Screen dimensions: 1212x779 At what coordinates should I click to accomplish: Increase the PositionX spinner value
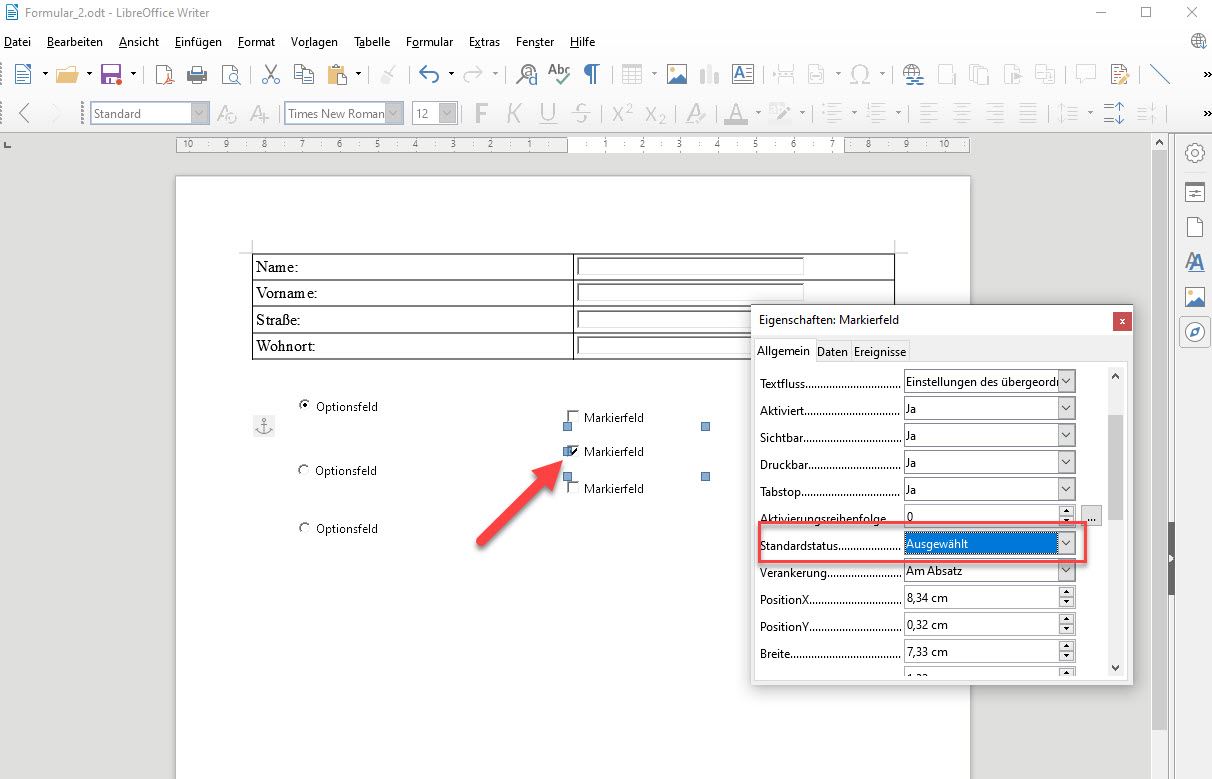click(x=1067, y=592)
